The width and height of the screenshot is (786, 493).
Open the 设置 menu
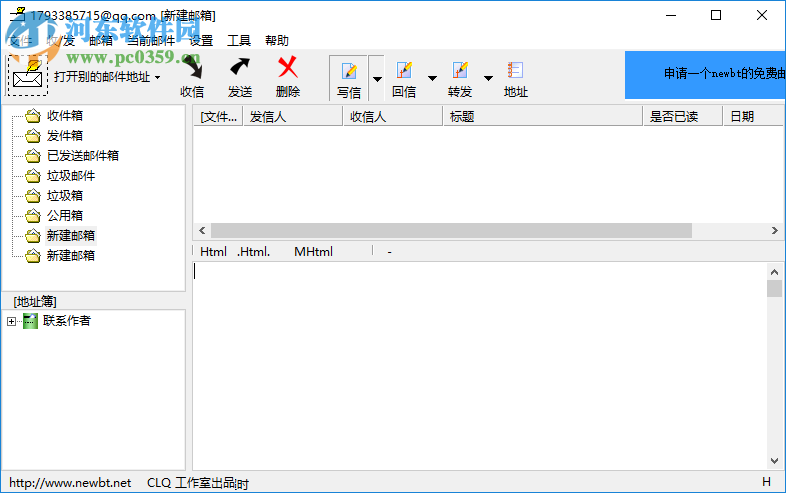point(201,41)
